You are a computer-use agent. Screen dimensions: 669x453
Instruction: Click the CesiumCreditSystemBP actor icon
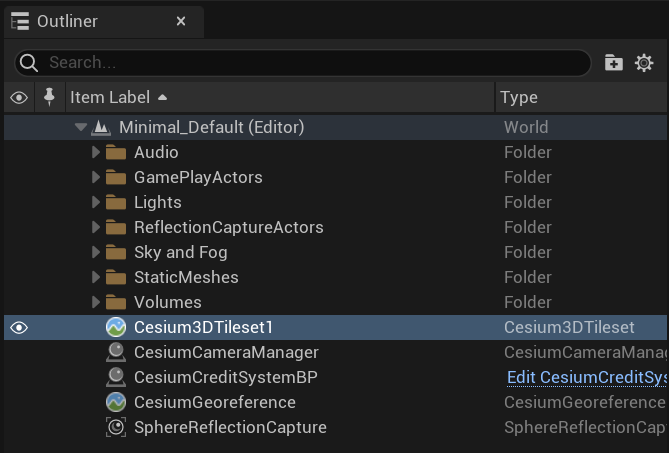[x=116, y=378]
